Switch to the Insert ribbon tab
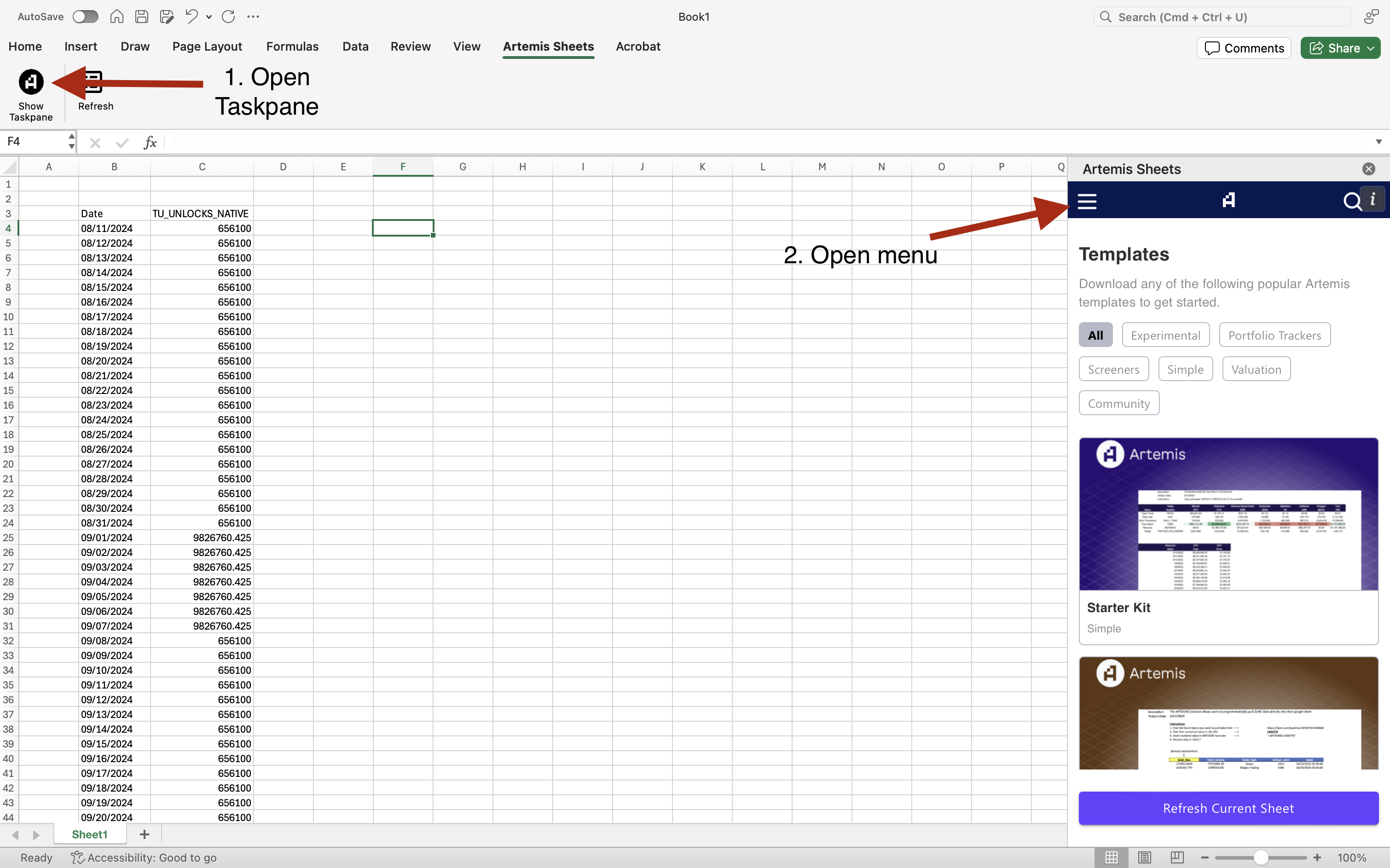 (x=81, y=46)
